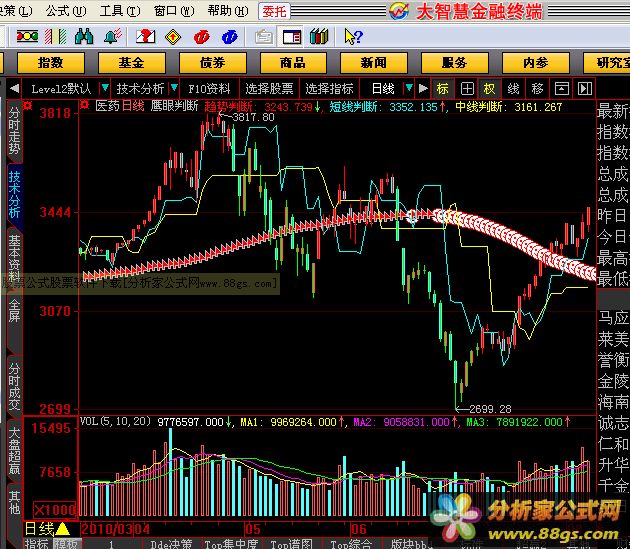Select 技术分析 in the chart toolbar
The image size is (630, 549).
140,88
